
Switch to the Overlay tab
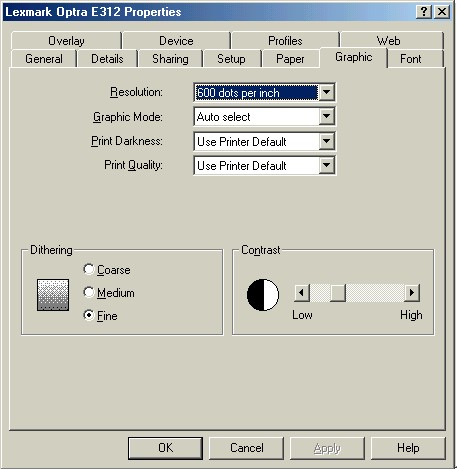tap(66, 41)
